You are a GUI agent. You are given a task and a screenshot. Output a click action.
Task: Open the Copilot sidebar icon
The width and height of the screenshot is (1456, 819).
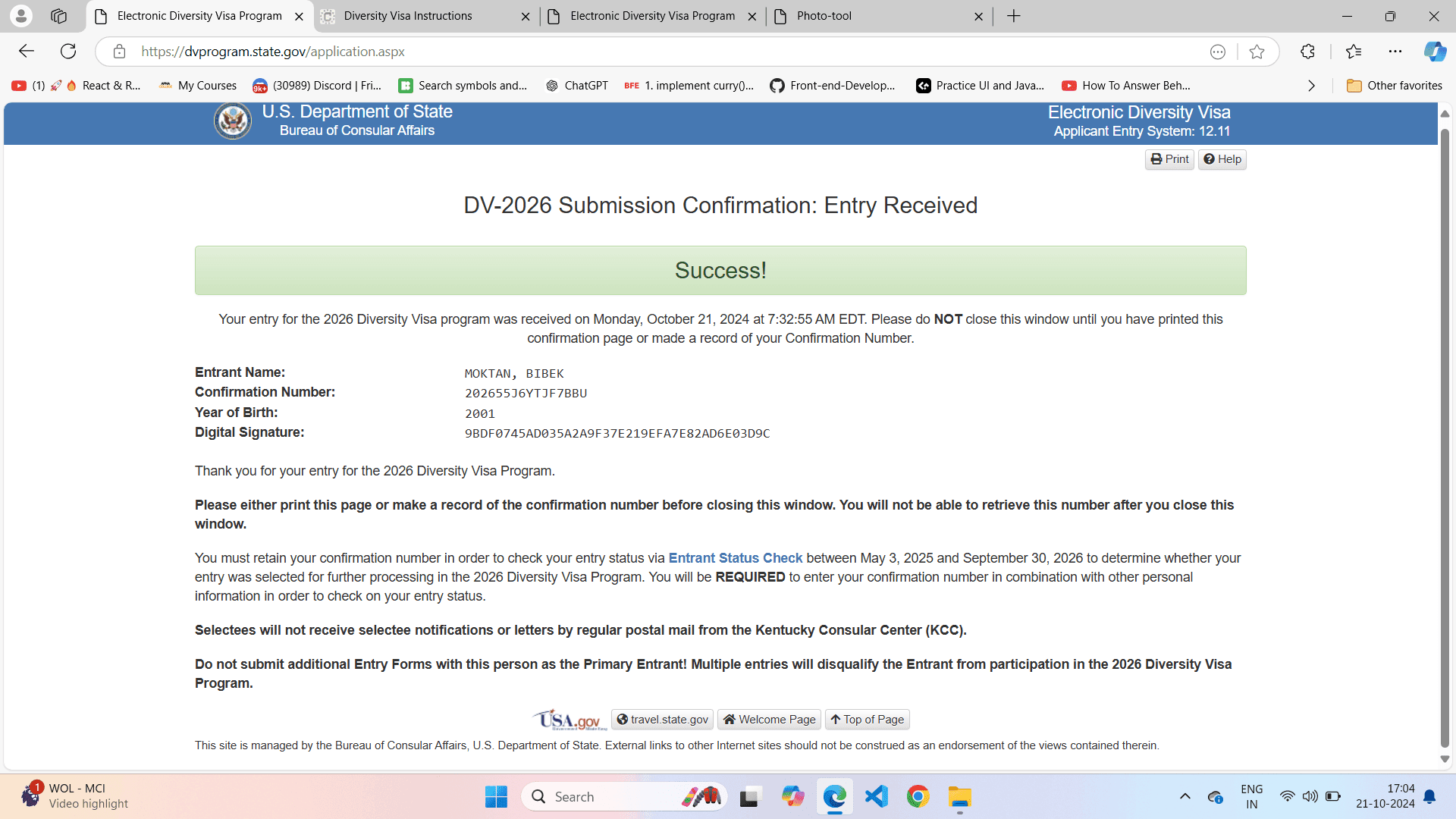coord(1434,52)
